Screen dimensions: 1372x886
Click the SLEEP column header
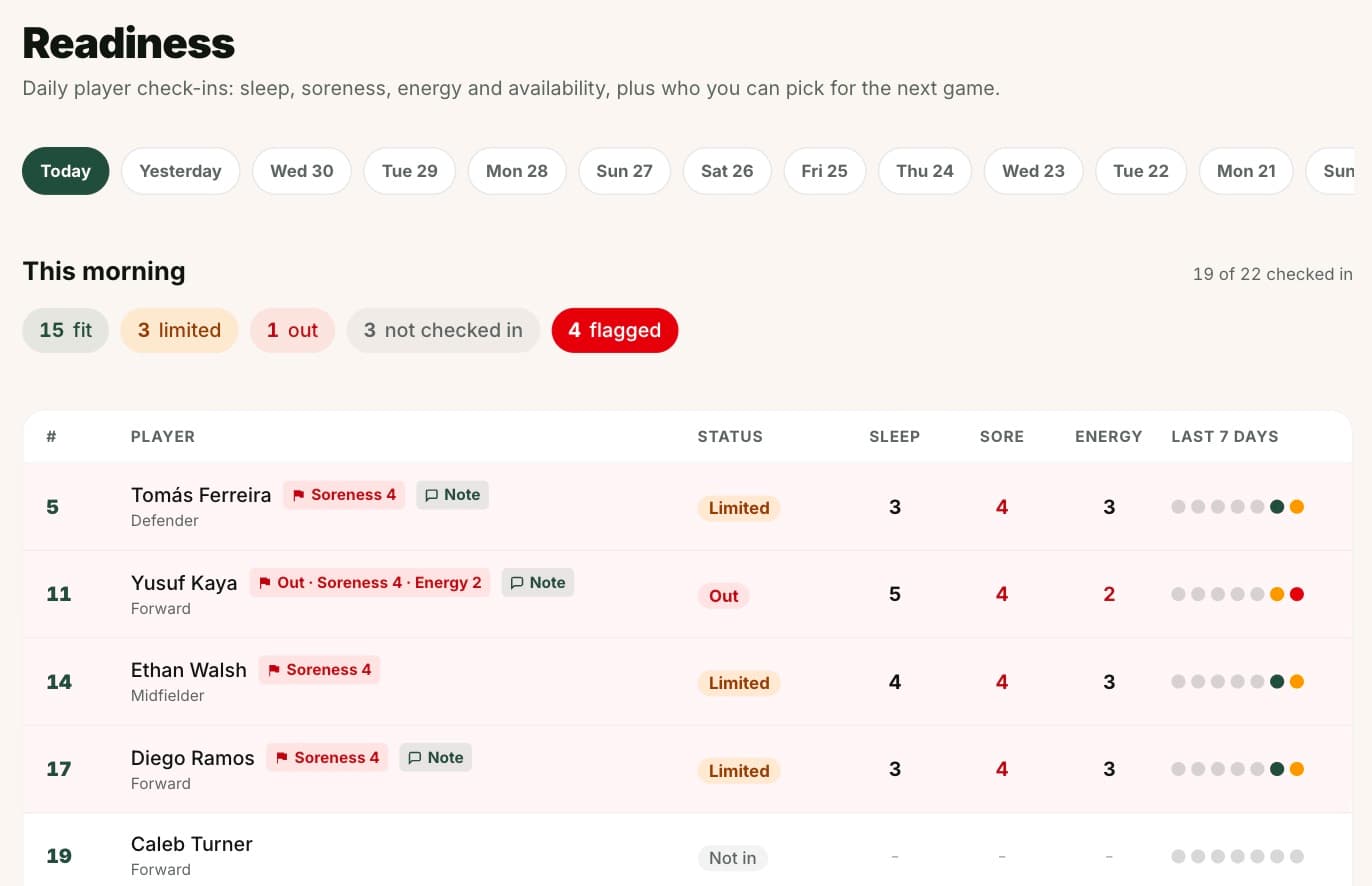[x=895, y=436]
